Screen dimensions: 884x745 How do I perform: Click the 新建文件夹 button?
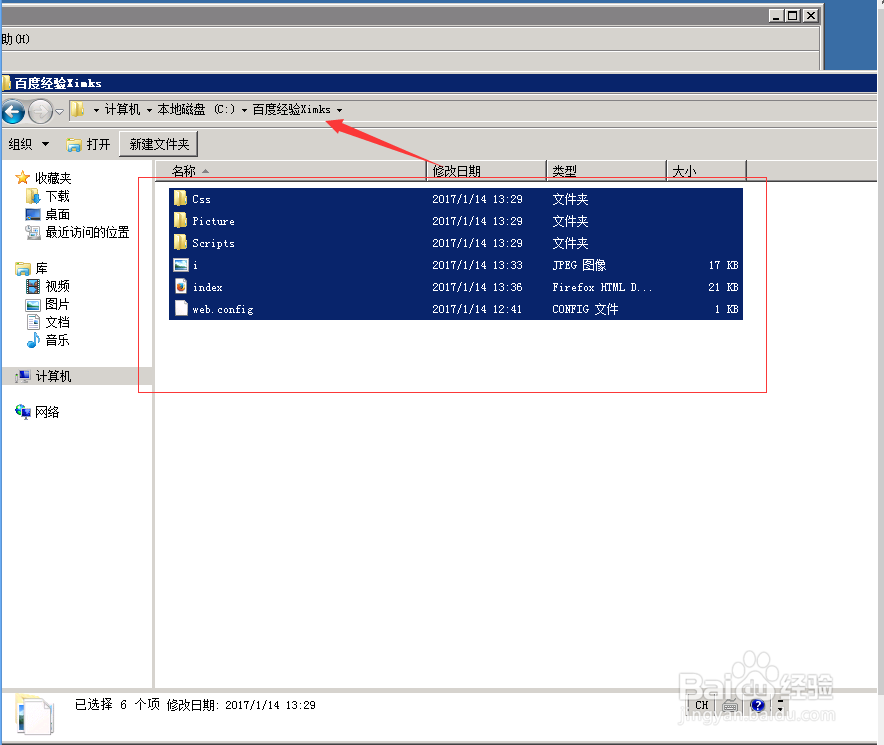tap(158, 143)
